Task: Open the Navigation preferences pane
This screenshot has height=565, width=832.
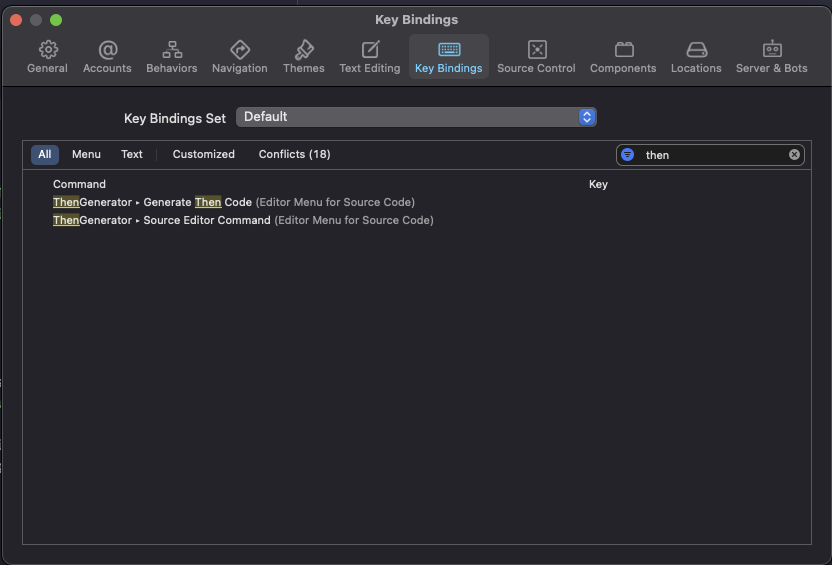Action: [240, 57]
